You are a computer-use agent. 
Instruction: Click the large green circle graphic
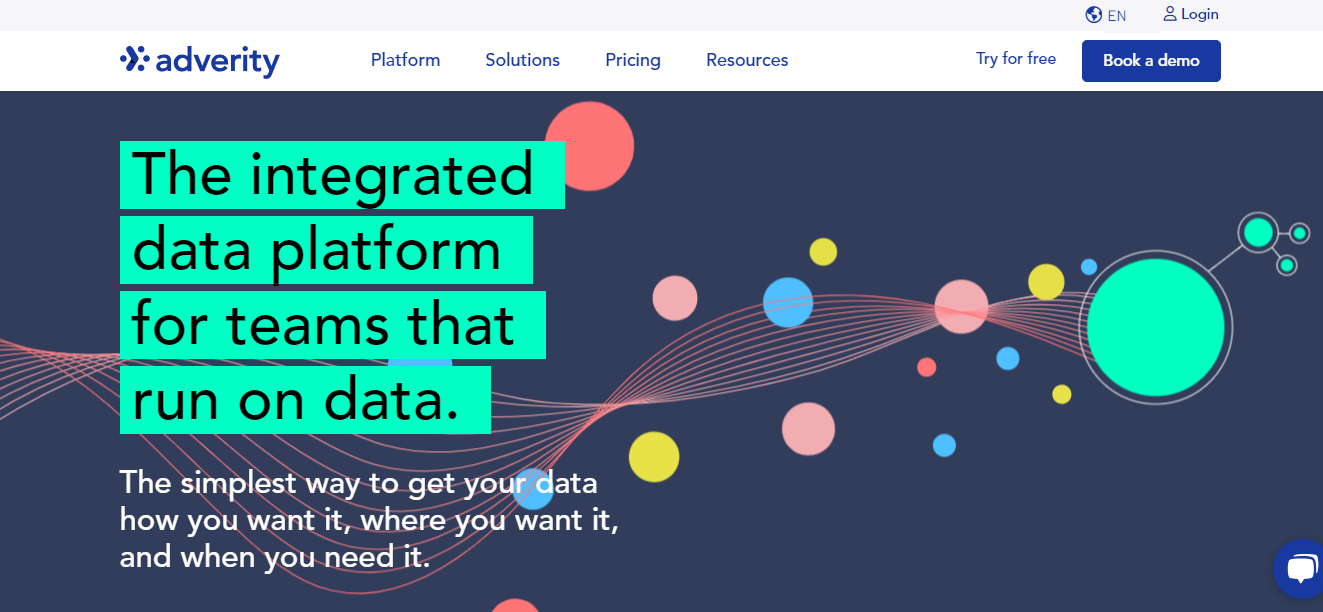[1155, 325]
